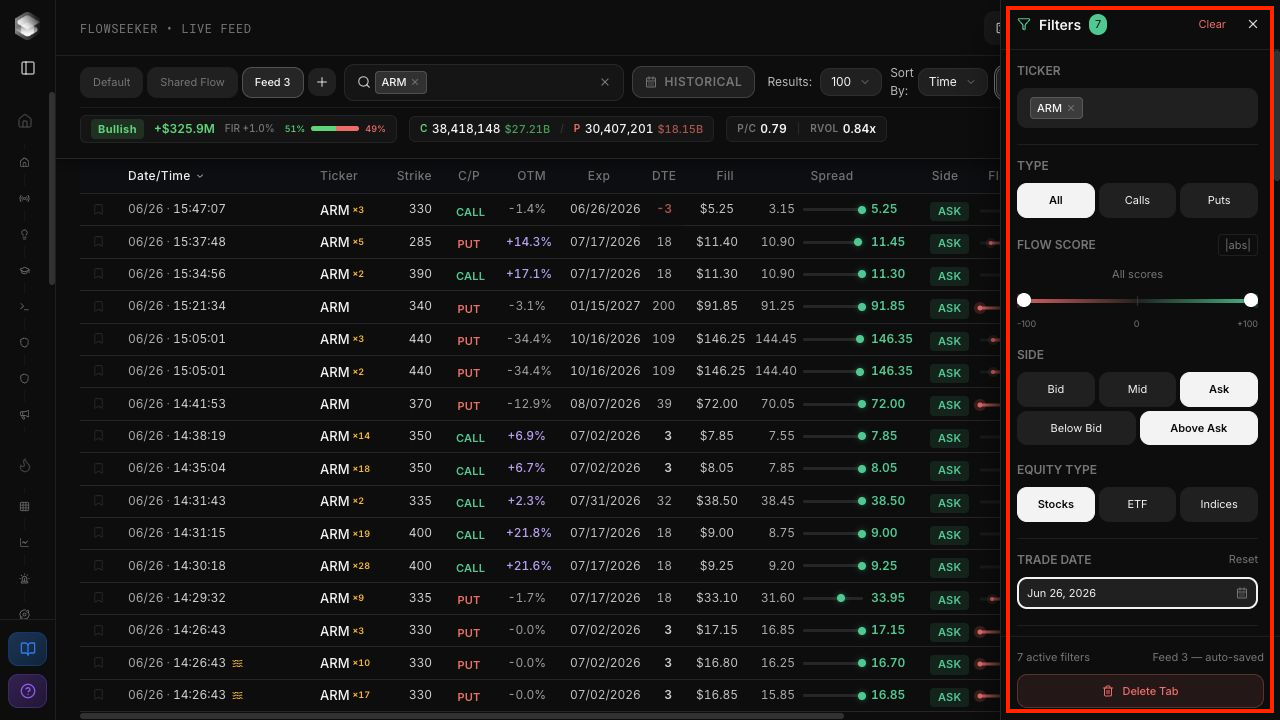Expand the Date/Time column sort chevron
The width and height of the screenshot is (1280, 720).
(x=200, y=176)
